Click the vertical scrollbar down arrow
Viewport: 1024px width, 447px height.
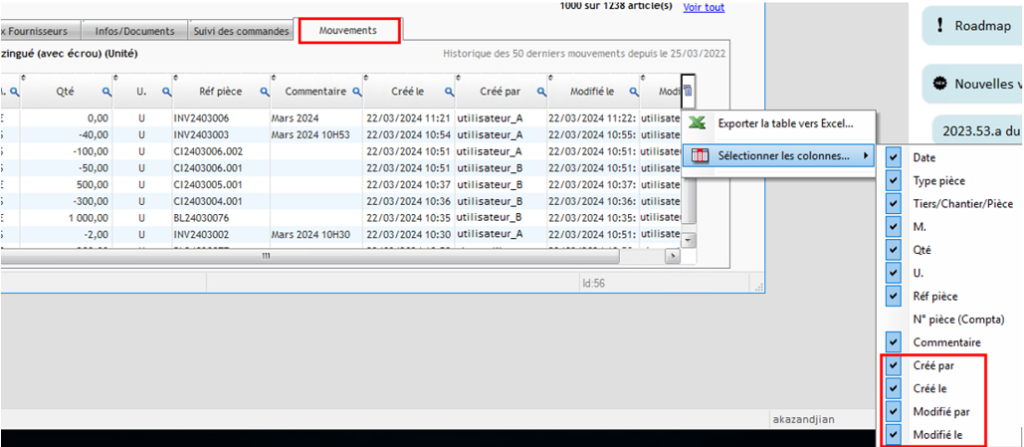[688, 240]
